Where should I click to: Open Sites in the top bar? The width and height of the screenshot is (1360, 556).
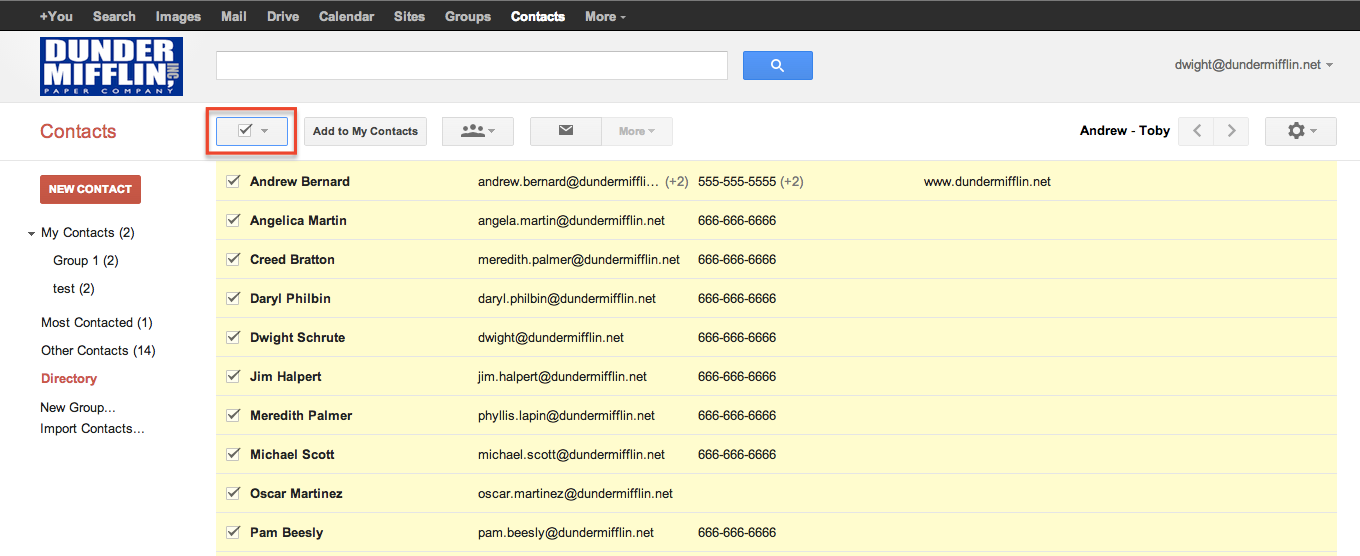click(x=409, y=16)
